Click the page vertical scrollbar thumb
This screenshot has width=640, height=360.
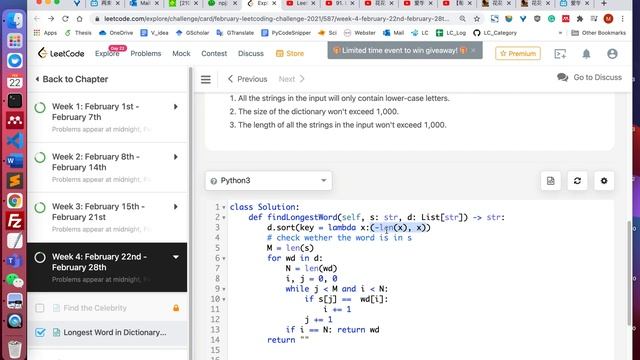click(629, 273)
